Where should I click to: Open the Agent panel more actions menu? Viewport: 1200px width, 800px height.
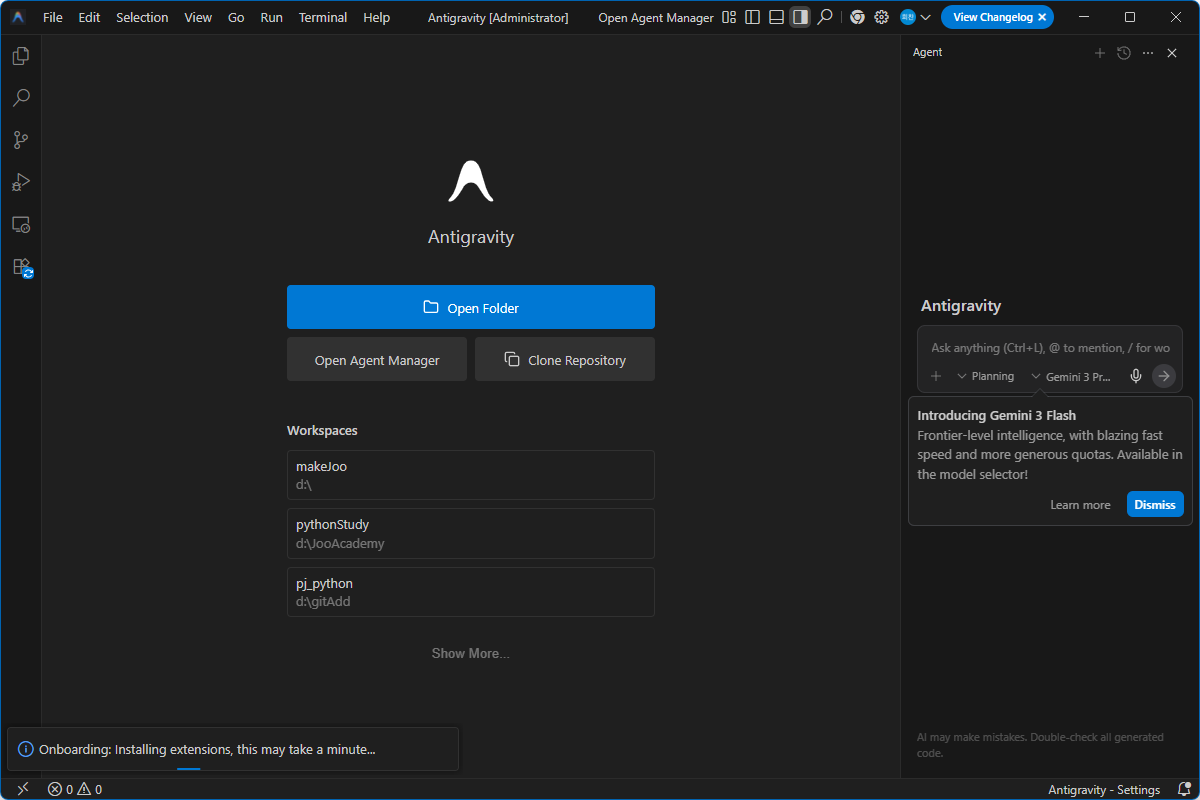[x=1148, y=53]
